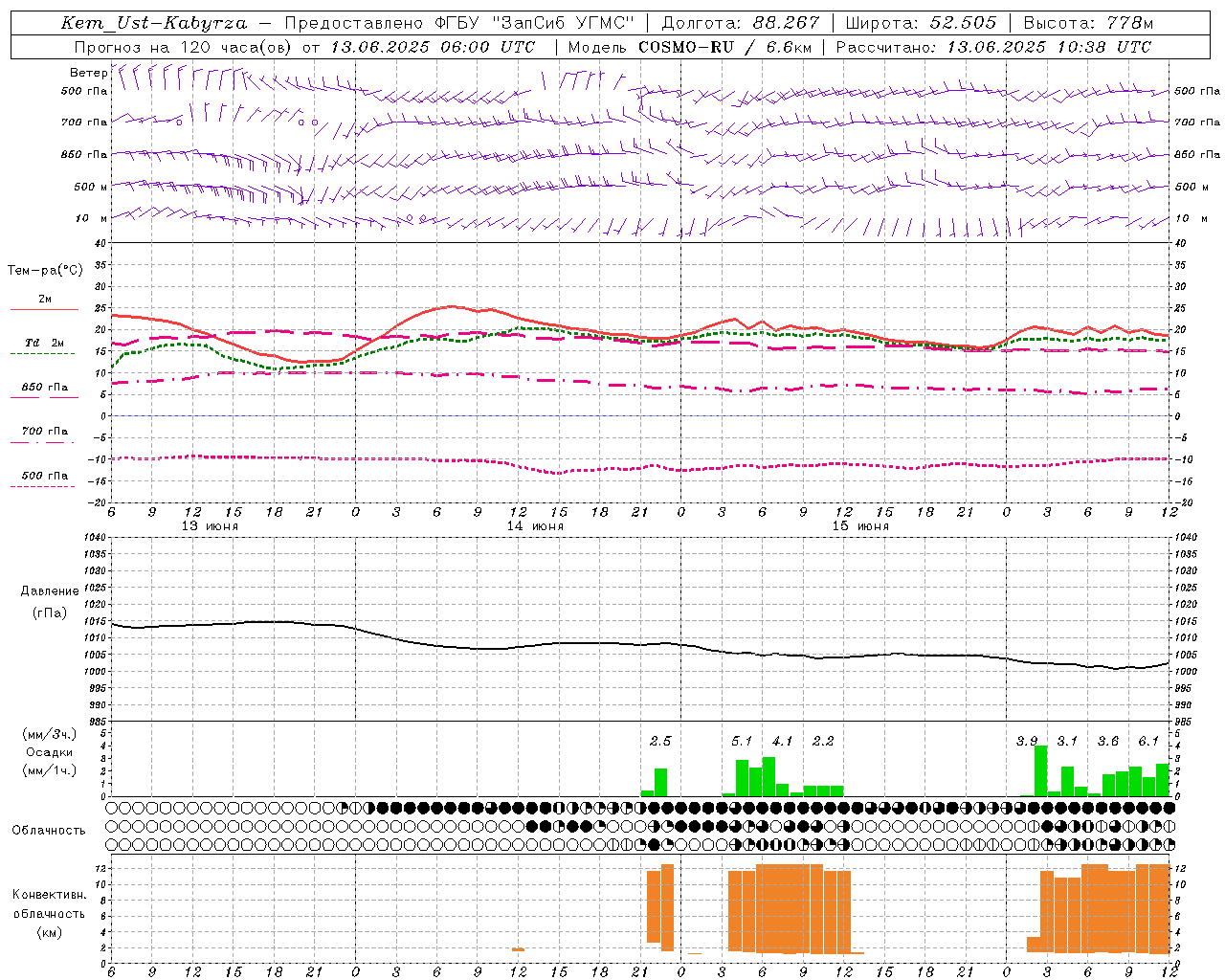Click the Kem_Ust-Kabyrza station title
The height and width of the screenshot is (980, 1225).
(154, 23)
